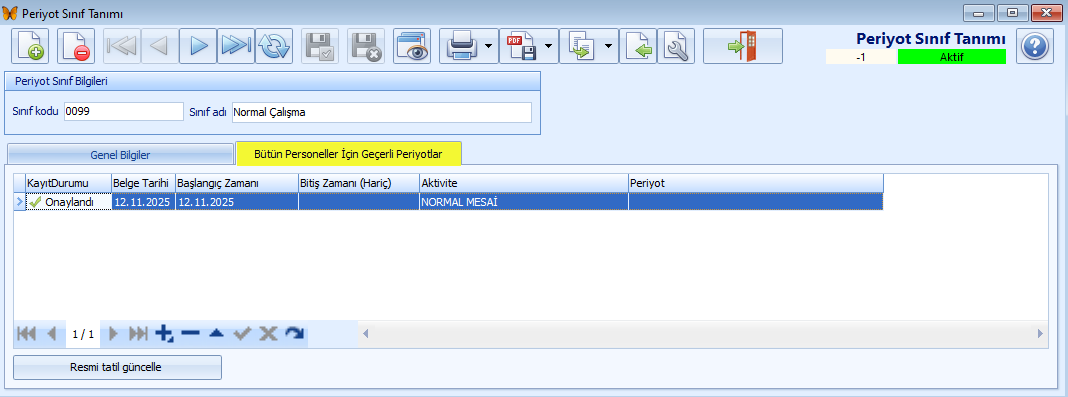Open help with the question mark icon
Screen dimensions: 1068x397
[1035, 46]
